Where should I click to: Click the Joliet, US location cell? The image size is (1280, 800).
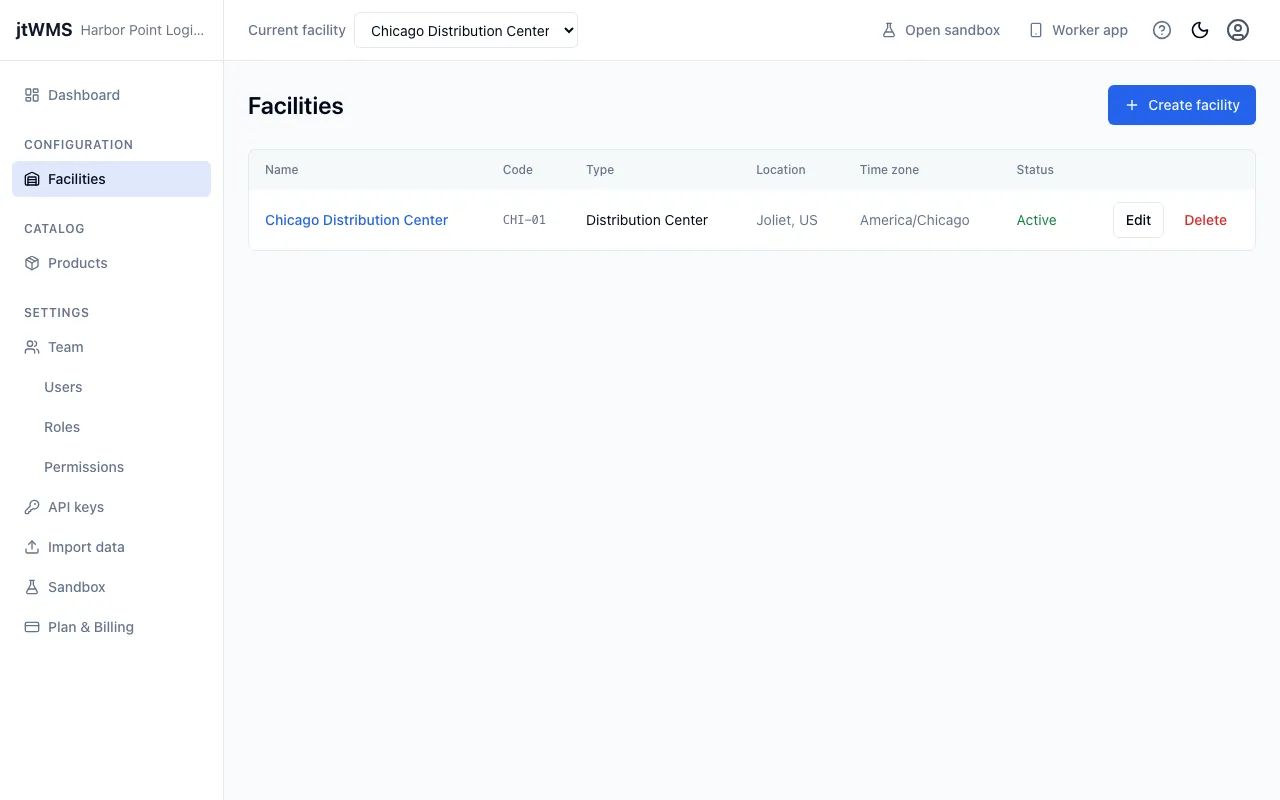[x=787, y=220]
